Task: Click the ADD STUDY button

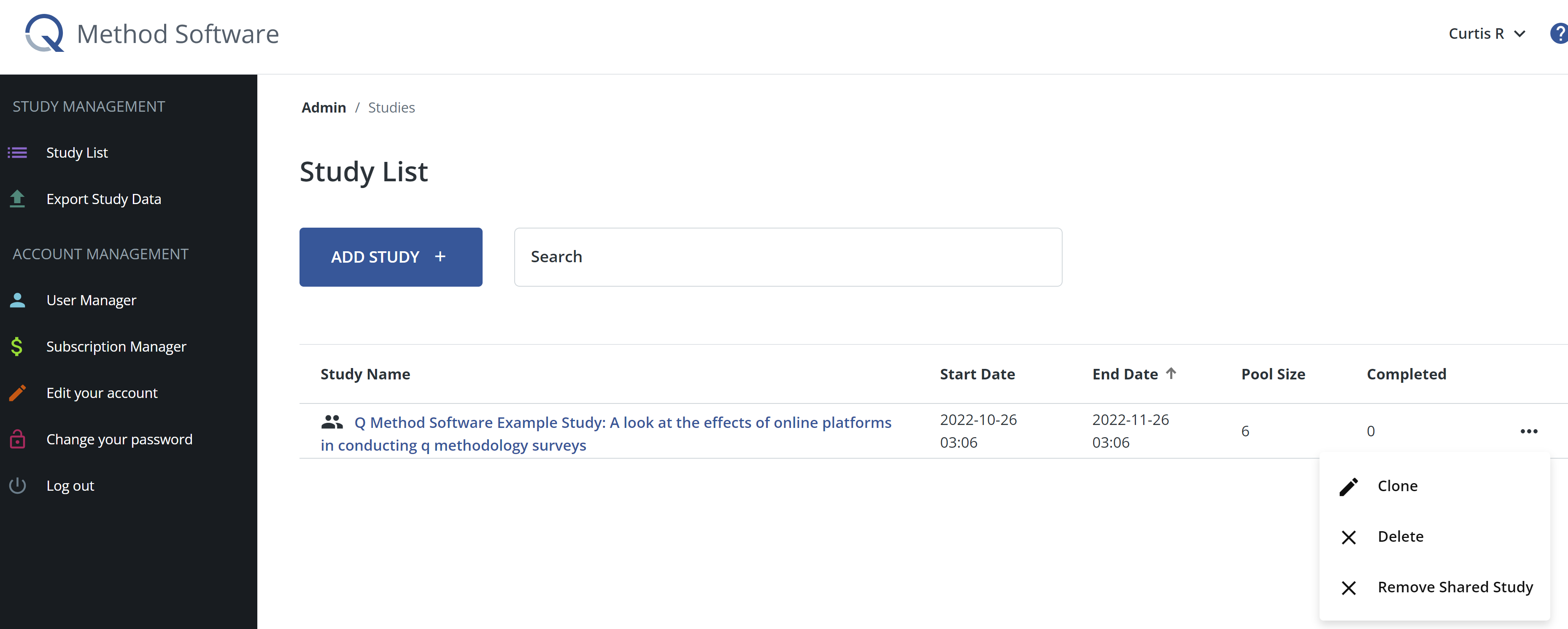Action: [x=390, y=256]
